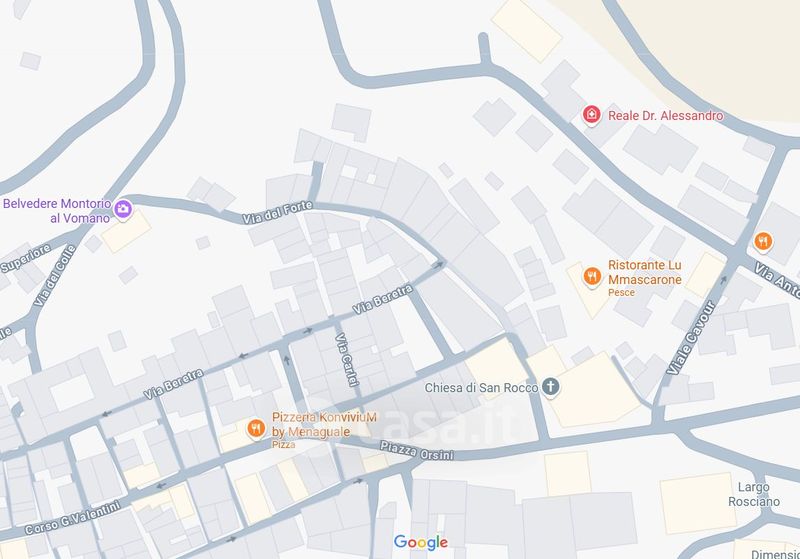Image resolution: width=800 pixels, height=559 pixels.
Task: Select the Reale Dr. Alessandro medical pin
Action: tap(591, 115)
